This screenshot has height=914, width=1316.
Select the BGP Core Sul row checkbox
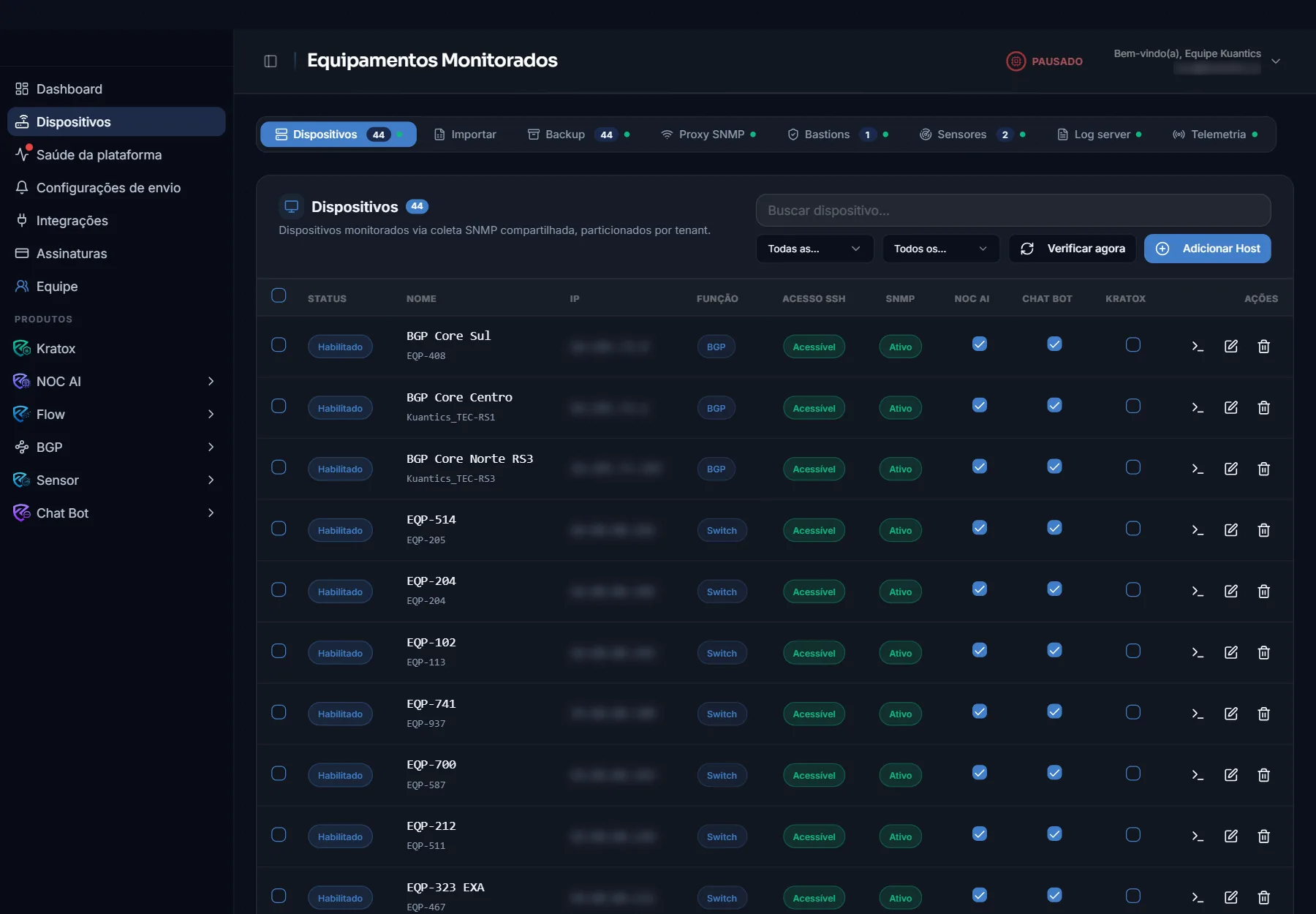pos(279,344)
